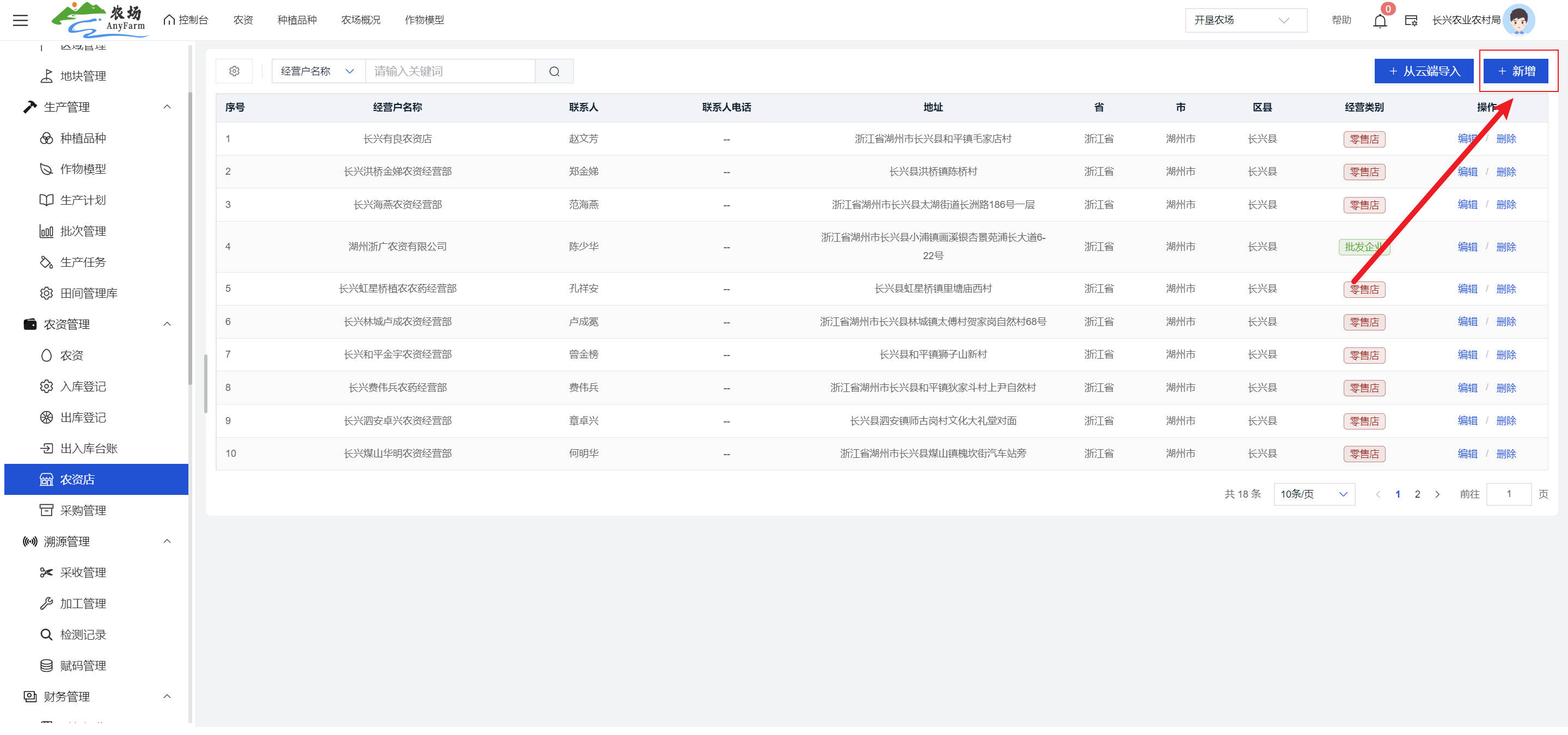Open the 经营户名称 filter dropdown
This screenshot has width=1568, height=735.
point(318,71)
